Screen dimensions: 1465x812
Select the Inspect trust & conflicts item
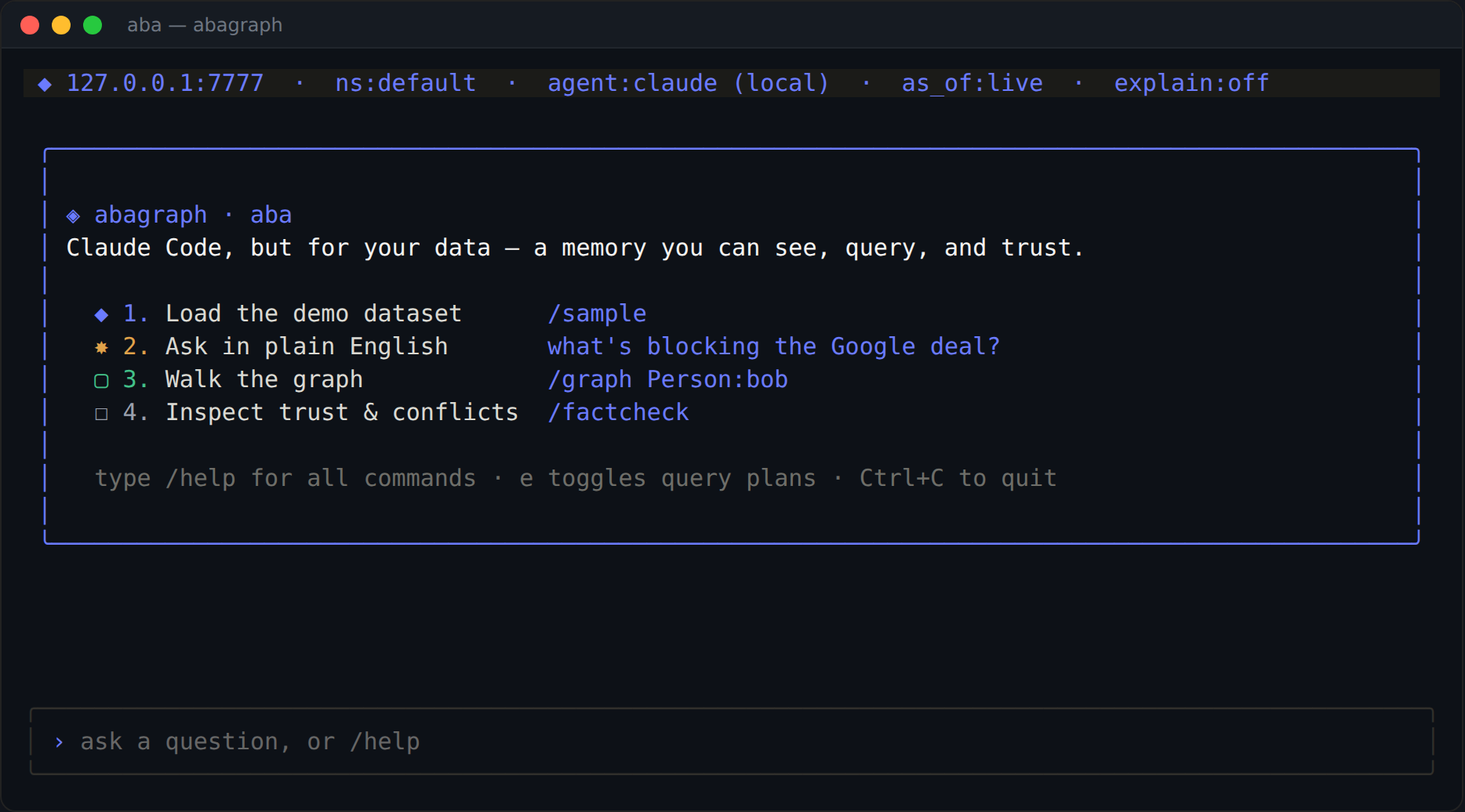(342, 412)
